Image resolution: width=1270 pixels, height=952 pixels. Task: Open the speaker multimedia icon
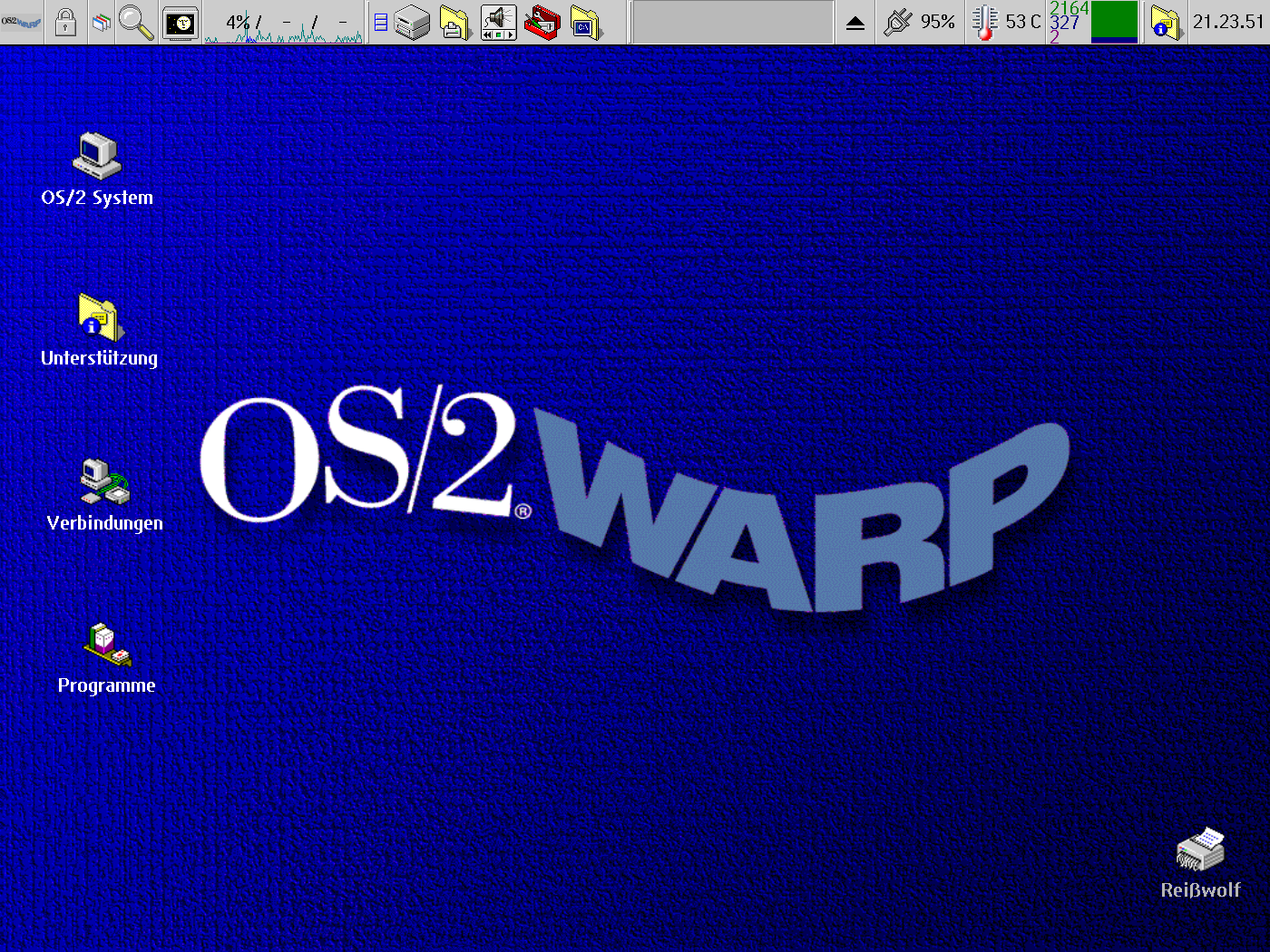point(498,23)
